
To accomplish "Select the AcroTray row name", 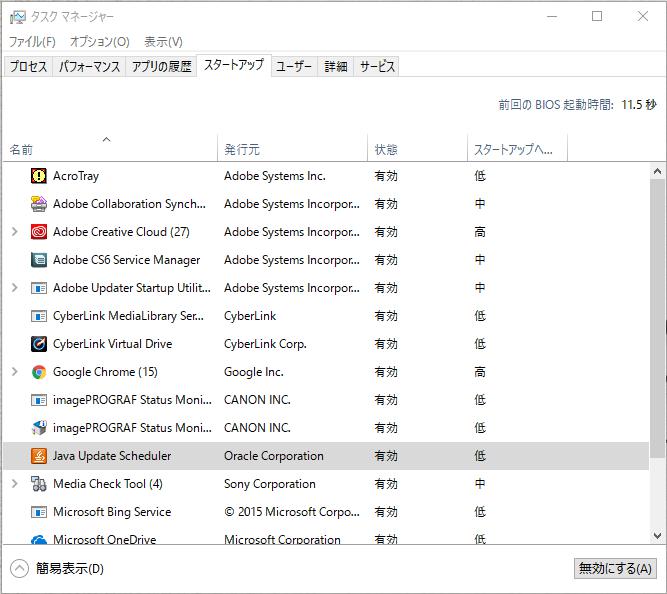I will (x=76, y=176).
